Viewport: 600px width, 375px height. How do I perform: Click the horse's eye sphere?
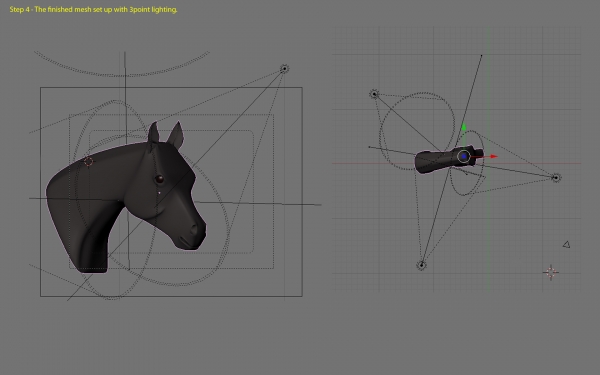159,179
